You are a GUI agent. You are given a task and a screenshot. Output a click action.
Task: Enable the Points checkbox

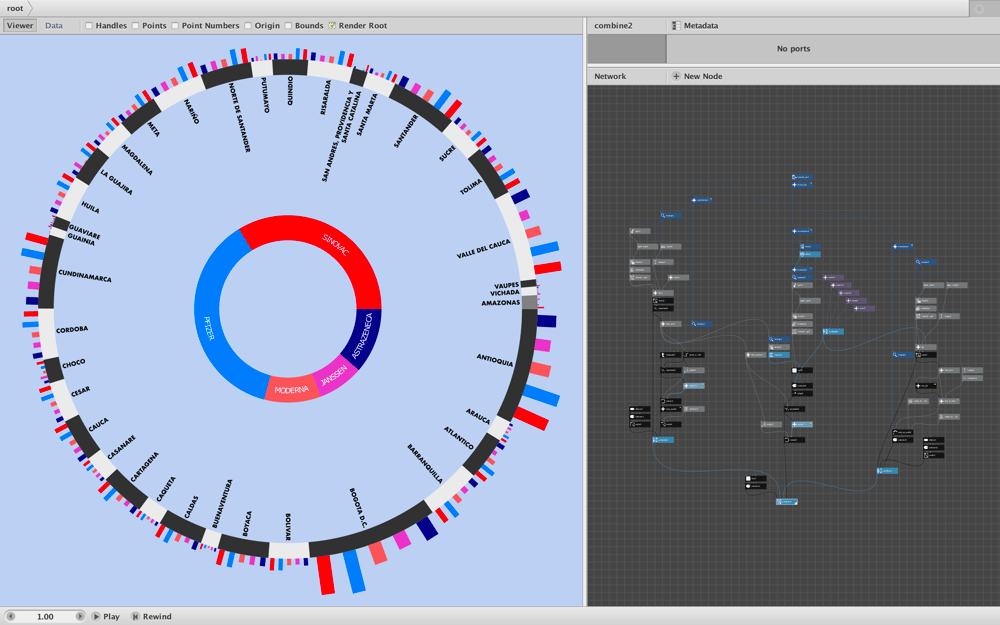(135, 26)
